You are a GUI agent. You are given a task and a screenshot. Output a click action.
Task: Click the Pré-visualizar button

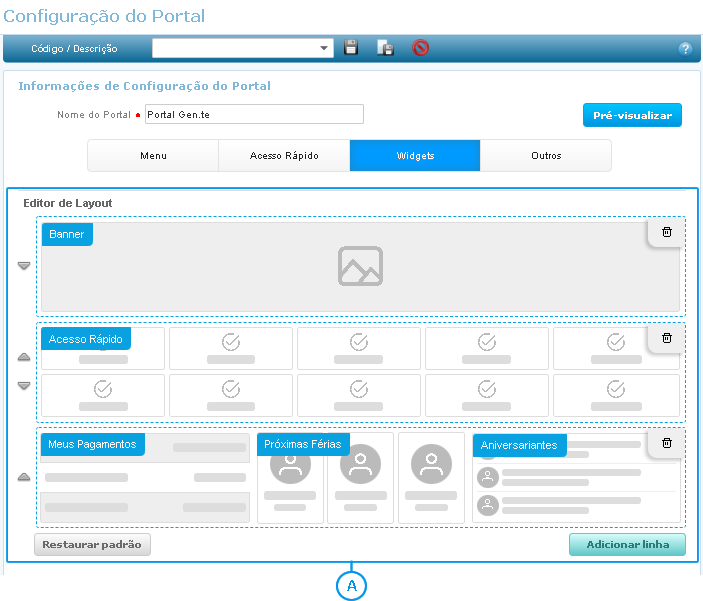(632, 115)
